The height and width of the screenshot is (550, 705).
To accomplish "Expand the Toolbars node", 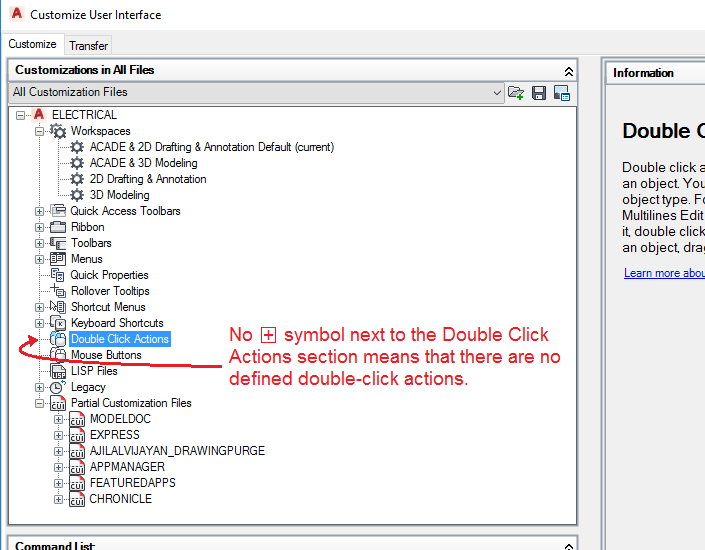I will (40, 243).
